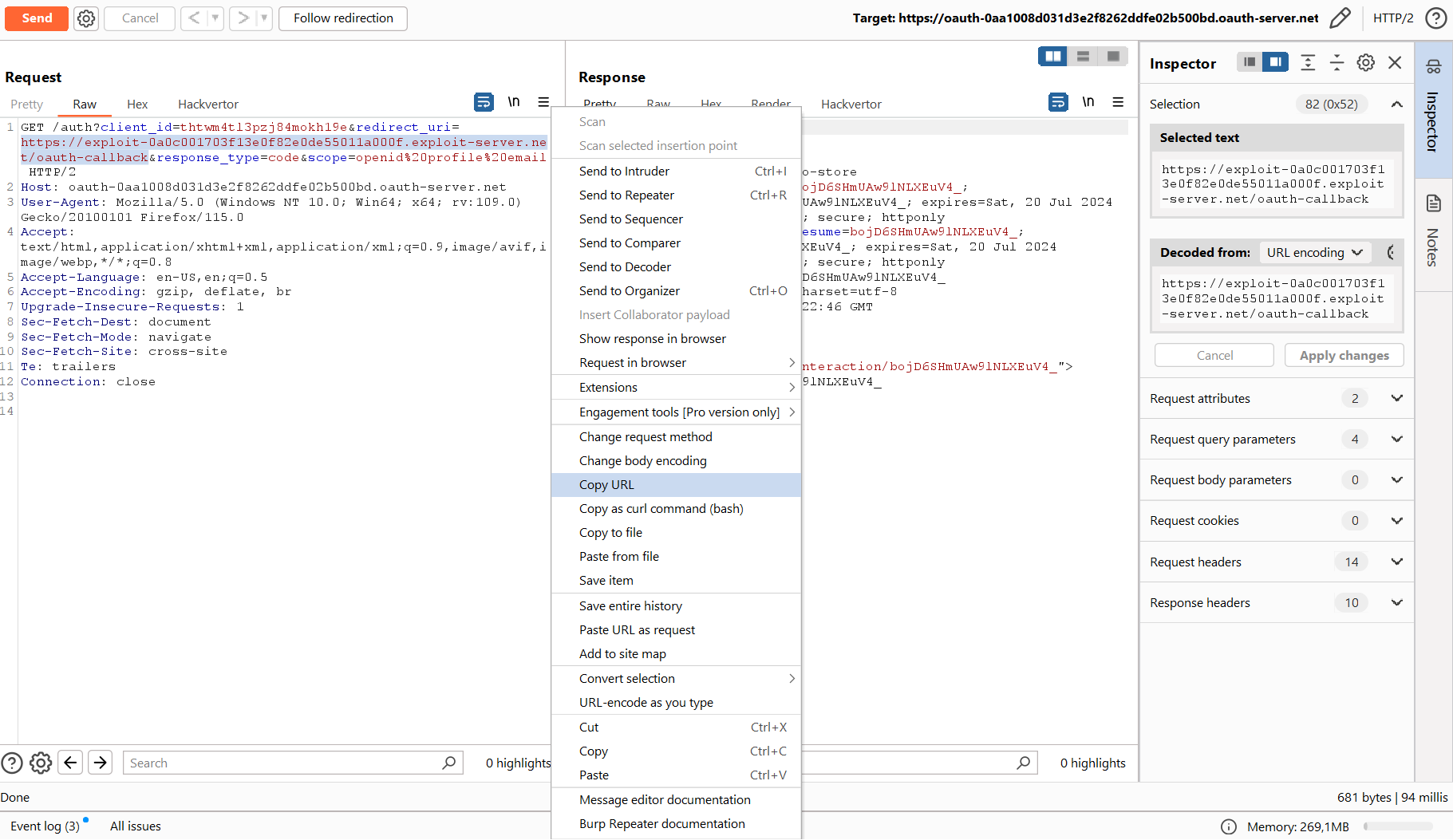Click Follow redirection button

pyautogui.click(x=343, y=18)
